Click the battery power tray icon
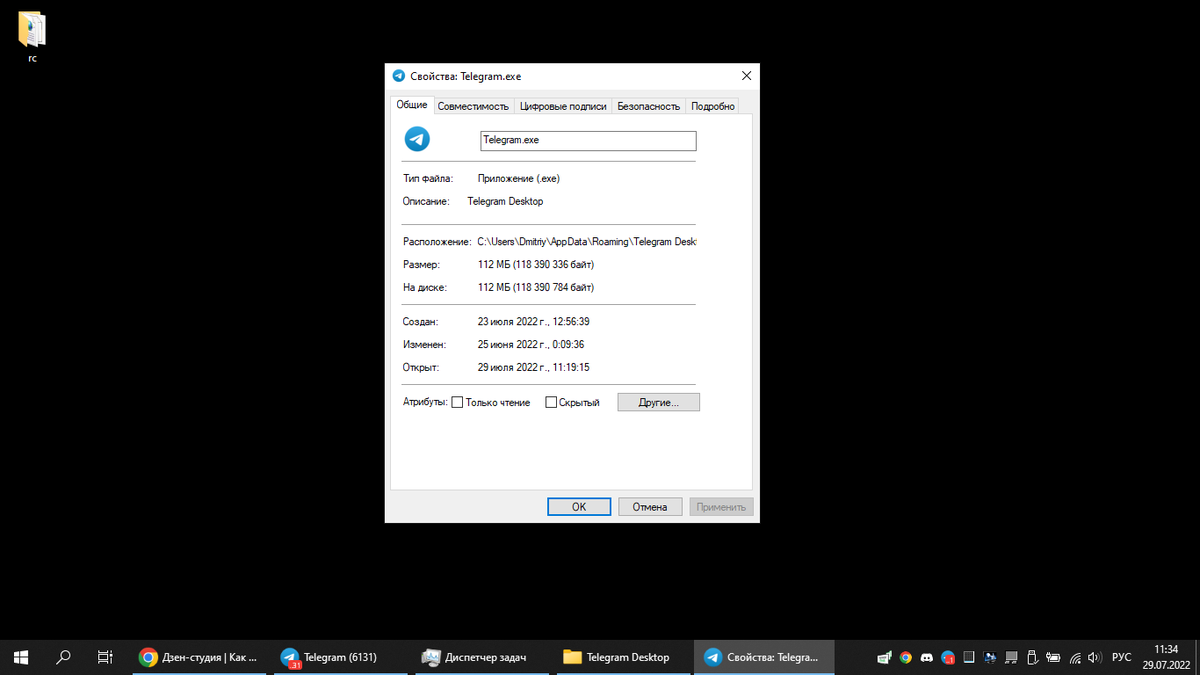 pyautogui.click(x=1054, y=658)
